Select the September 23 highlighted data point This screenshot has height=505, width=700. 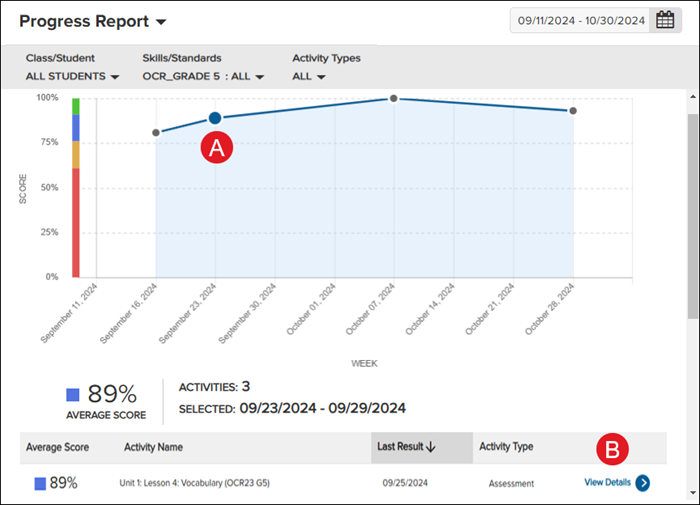click(214, 118)
